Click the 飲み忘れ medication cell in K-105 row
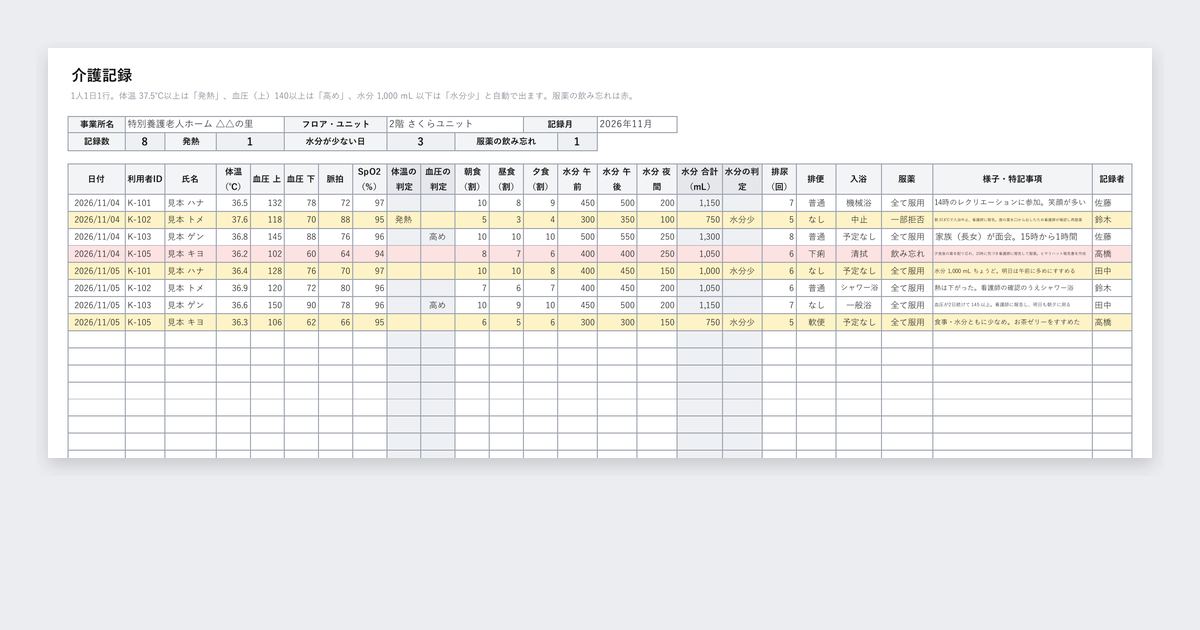 click(x=907, y=254)
